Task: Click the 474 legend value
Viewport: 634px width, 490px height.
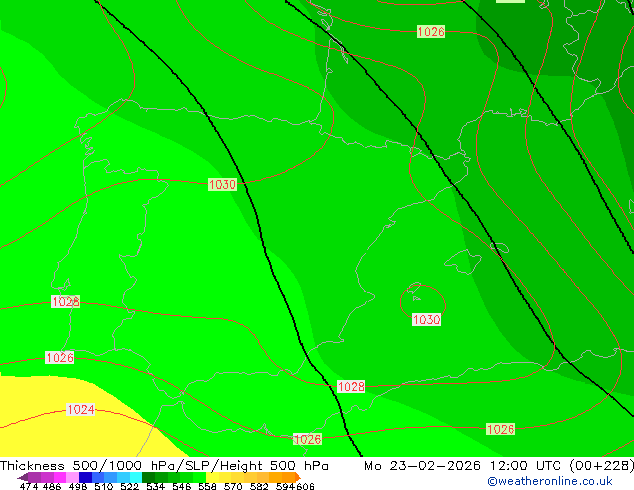Action: [x=29, y=486]
